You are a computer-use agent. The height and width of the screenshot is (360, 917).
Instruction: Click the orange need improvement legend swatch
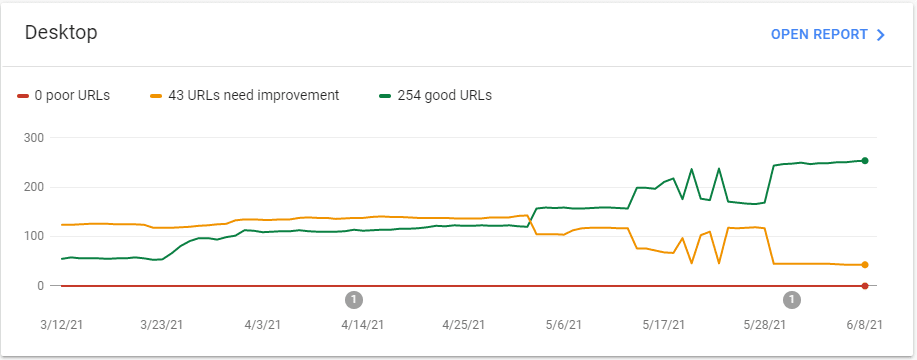[157, 96]
